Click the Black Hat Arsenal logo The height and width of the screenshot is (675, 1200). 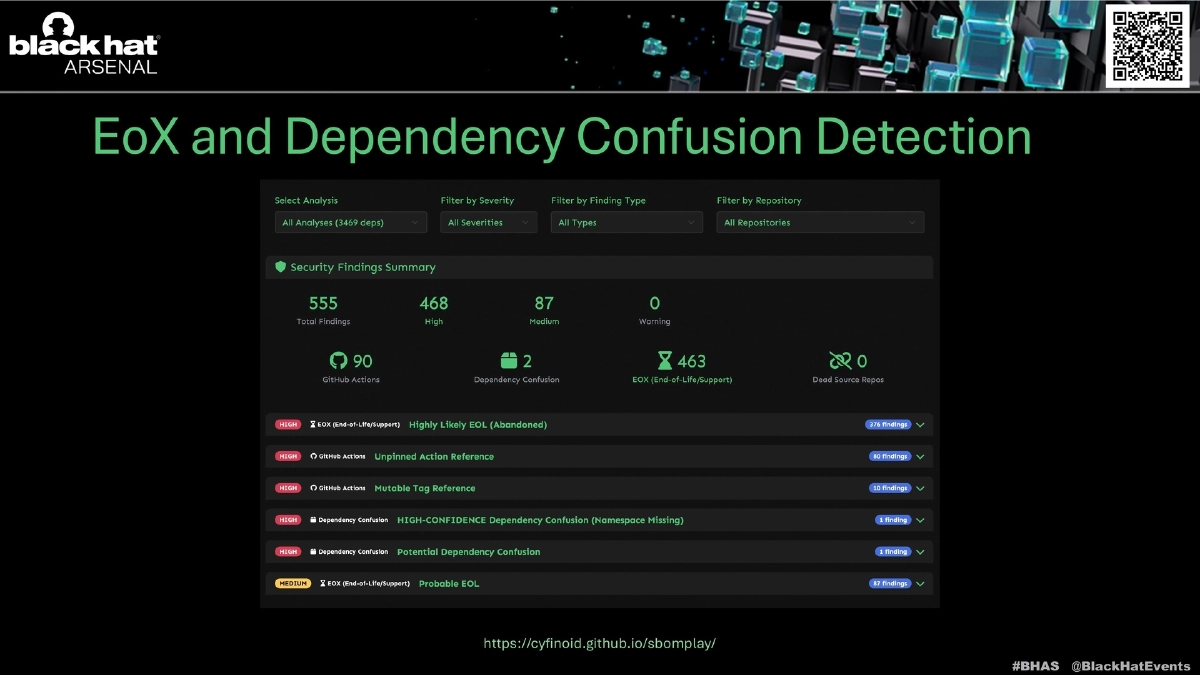84,45
